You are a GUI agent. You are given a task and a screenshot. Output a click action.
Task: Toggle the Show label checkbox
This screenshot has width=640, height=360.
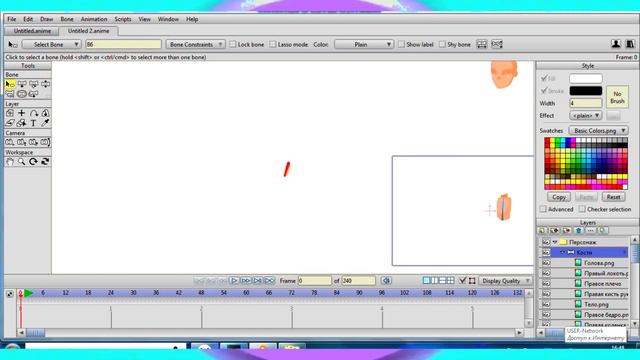(401, 44)
